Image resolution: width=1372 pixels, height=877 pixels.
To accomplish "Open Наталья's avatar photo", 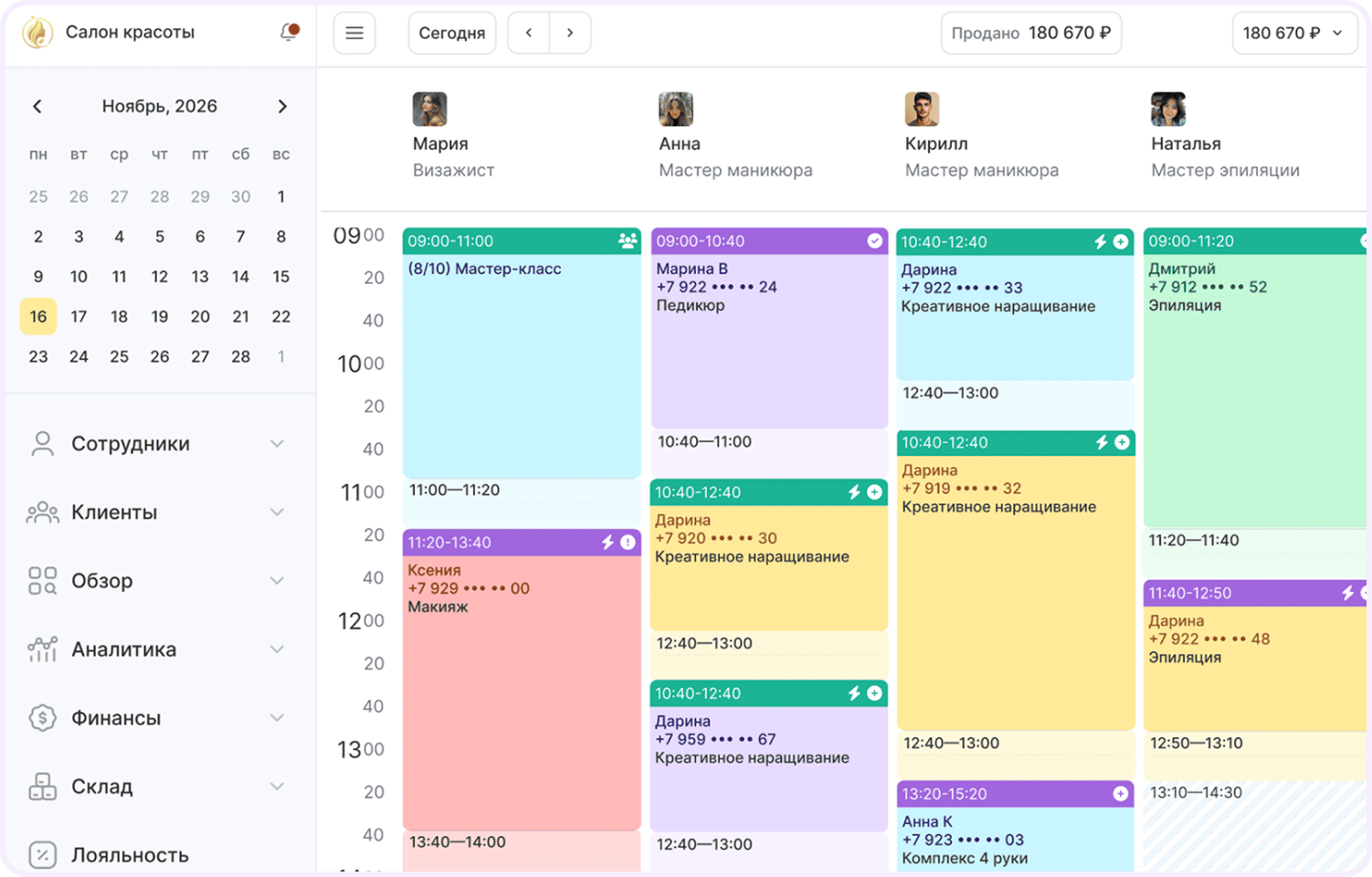I will pos(1168,109).
